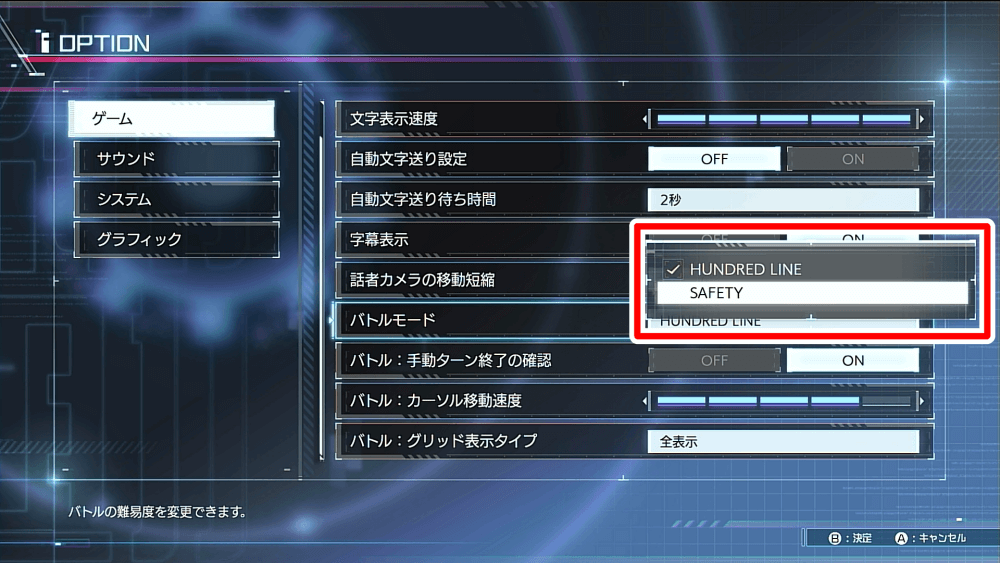The image size is (1000, 563).
Task: Choose SAFETY in battle mode list
Action: (812, 293)
